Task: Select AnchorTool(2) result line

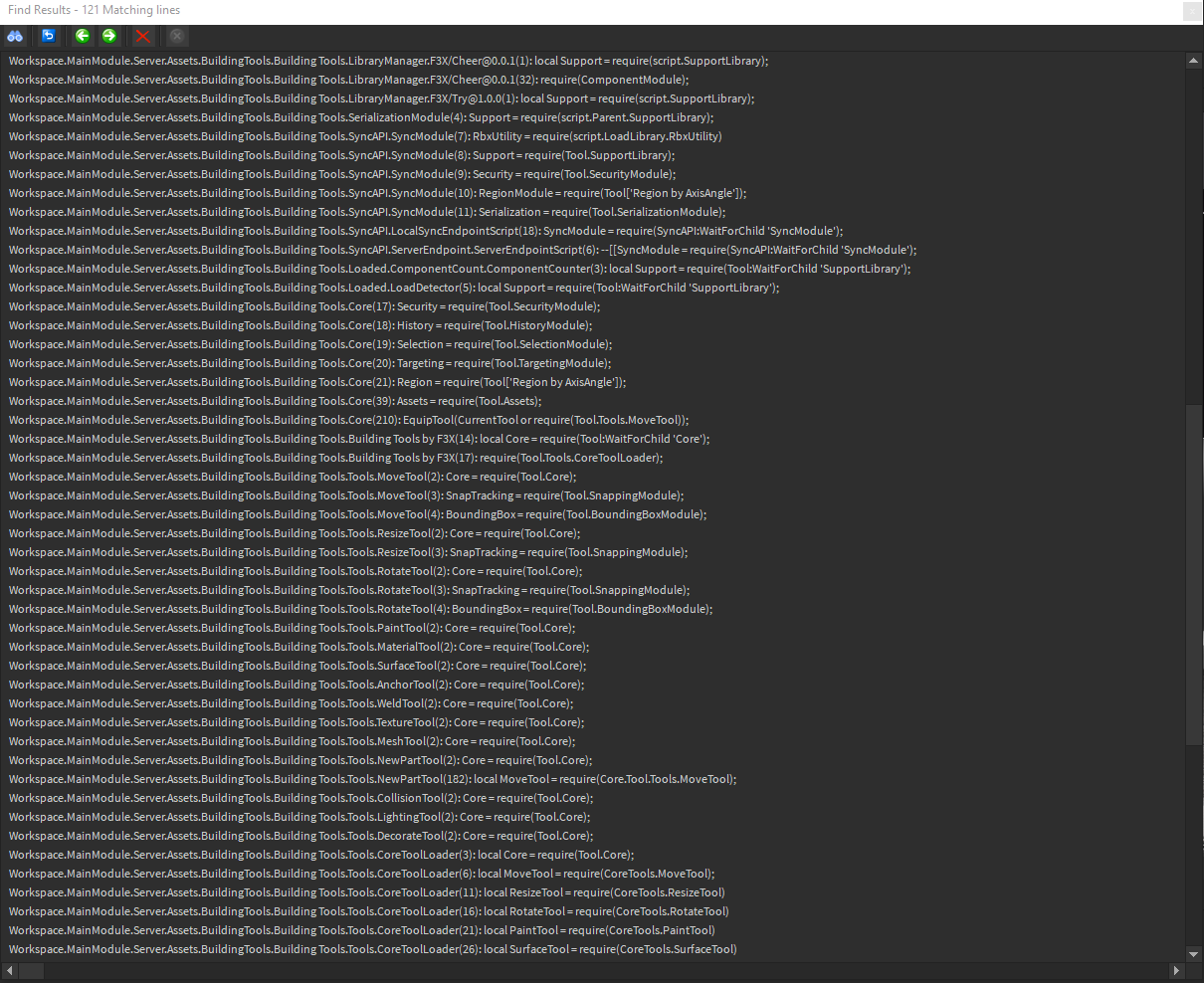Action: tap(297, 685)
